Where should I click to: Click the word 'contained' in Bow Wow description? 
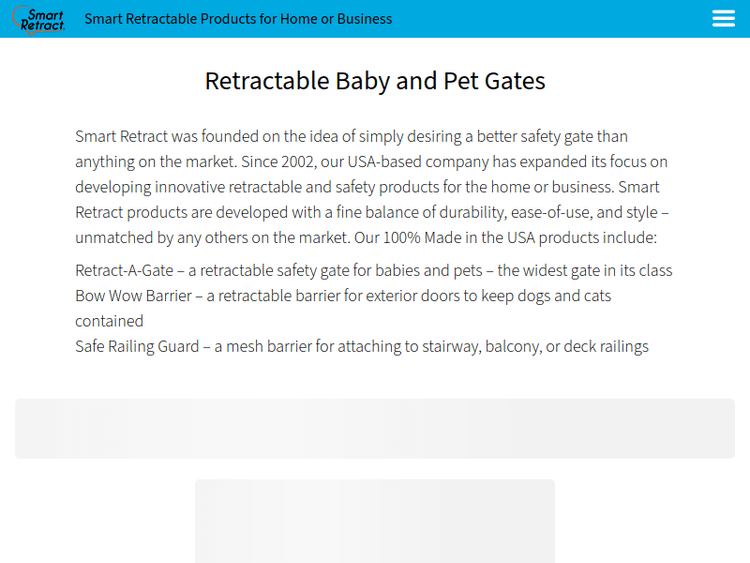point(109,321)
